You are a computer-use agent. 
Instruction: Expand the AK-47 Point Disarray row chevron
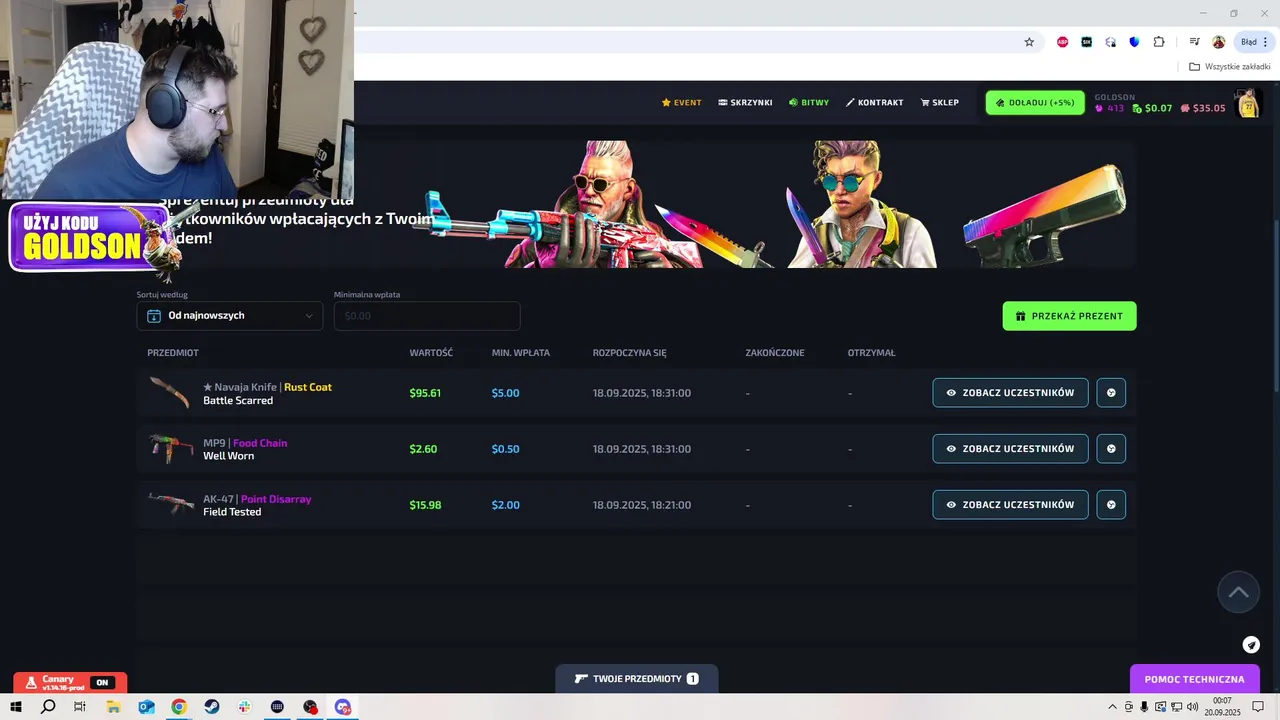tap(1111, 505)
